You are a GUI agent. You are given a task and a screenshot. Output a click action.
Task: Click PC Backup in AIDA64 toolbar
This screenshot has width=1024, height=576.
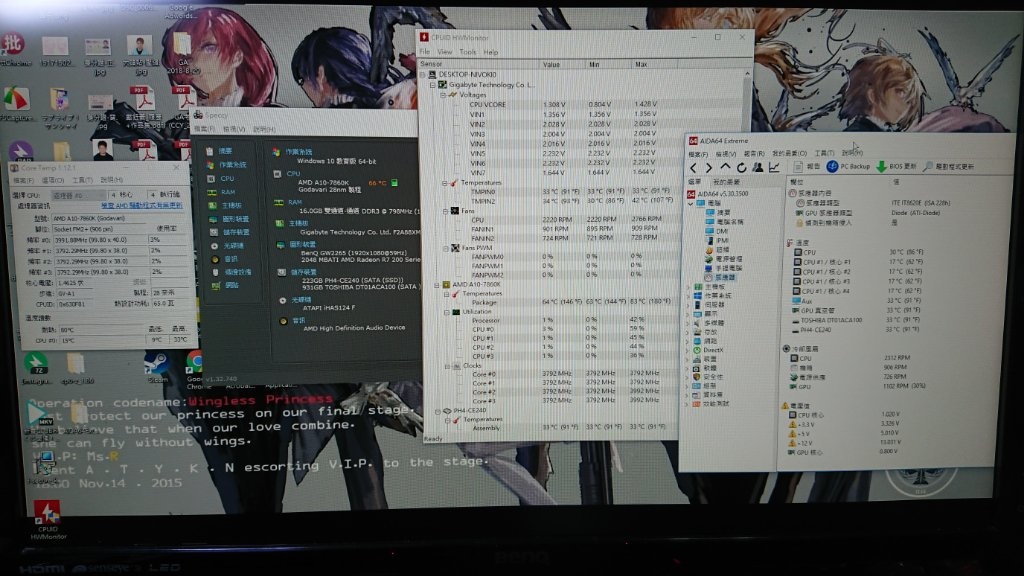[x=848, y=167]
